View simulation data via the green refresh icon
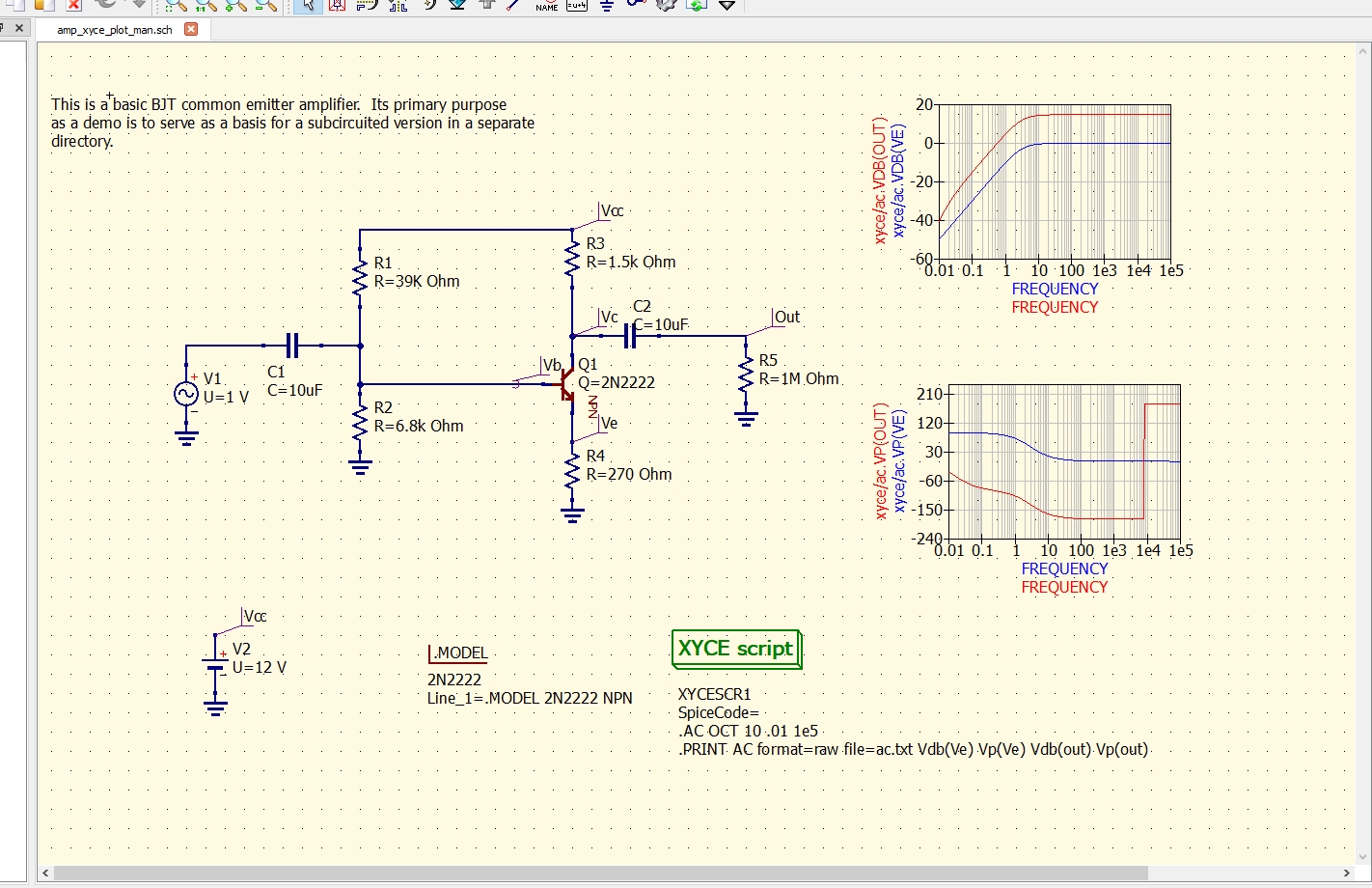This screenshot has width=1372, height=888. coord(696,7)
